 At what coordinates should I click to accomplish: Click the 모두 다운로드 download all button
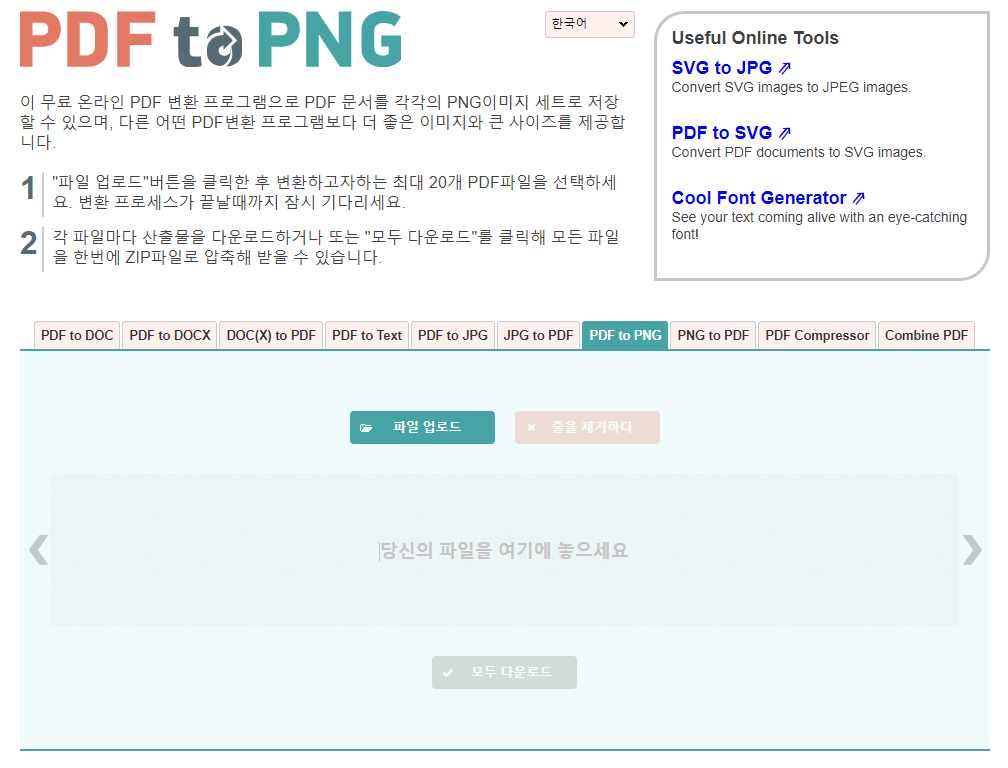[504, 672]
